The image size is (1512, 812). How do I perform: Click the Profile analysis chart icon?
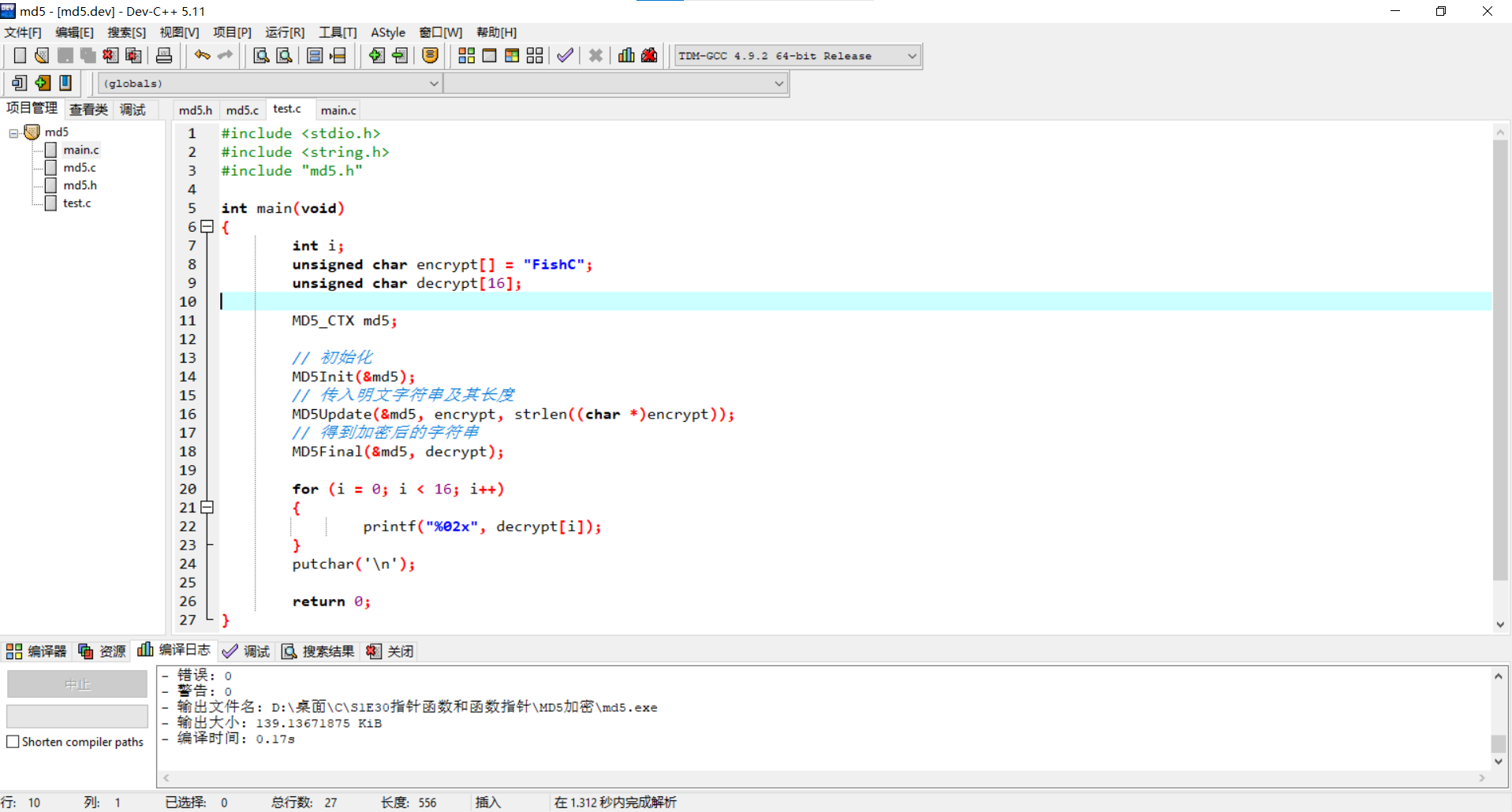pyautogui.click(x=626, y=55)
